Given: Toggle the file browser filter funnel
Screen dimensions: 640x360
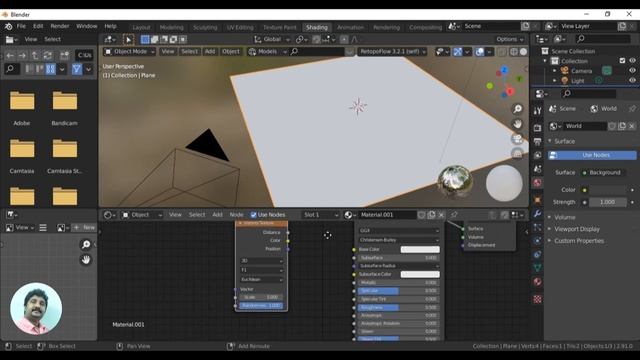Looking at the screenshot, I should tap(77, 69).
